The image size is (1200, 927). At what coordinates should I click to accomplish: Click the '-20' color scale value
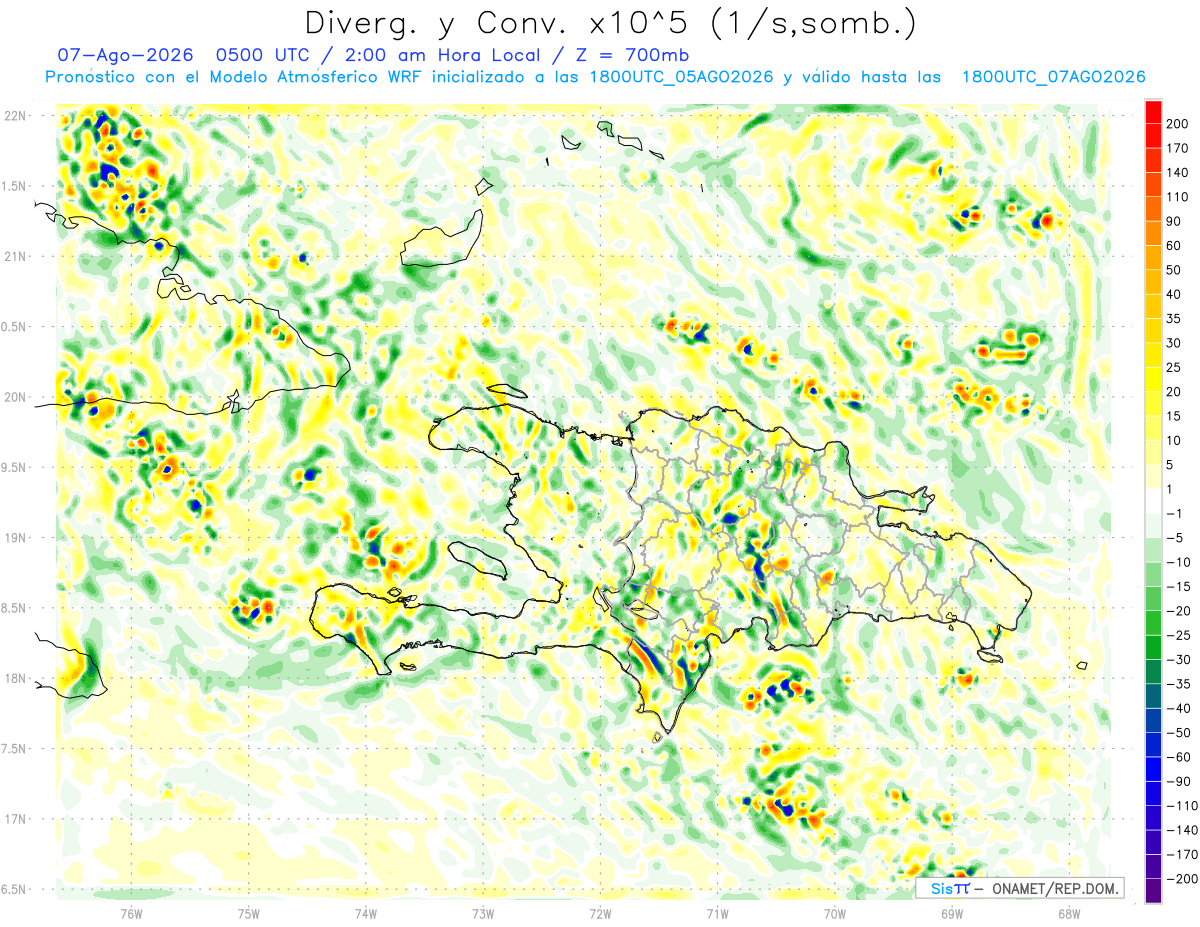click(1181, 611)
